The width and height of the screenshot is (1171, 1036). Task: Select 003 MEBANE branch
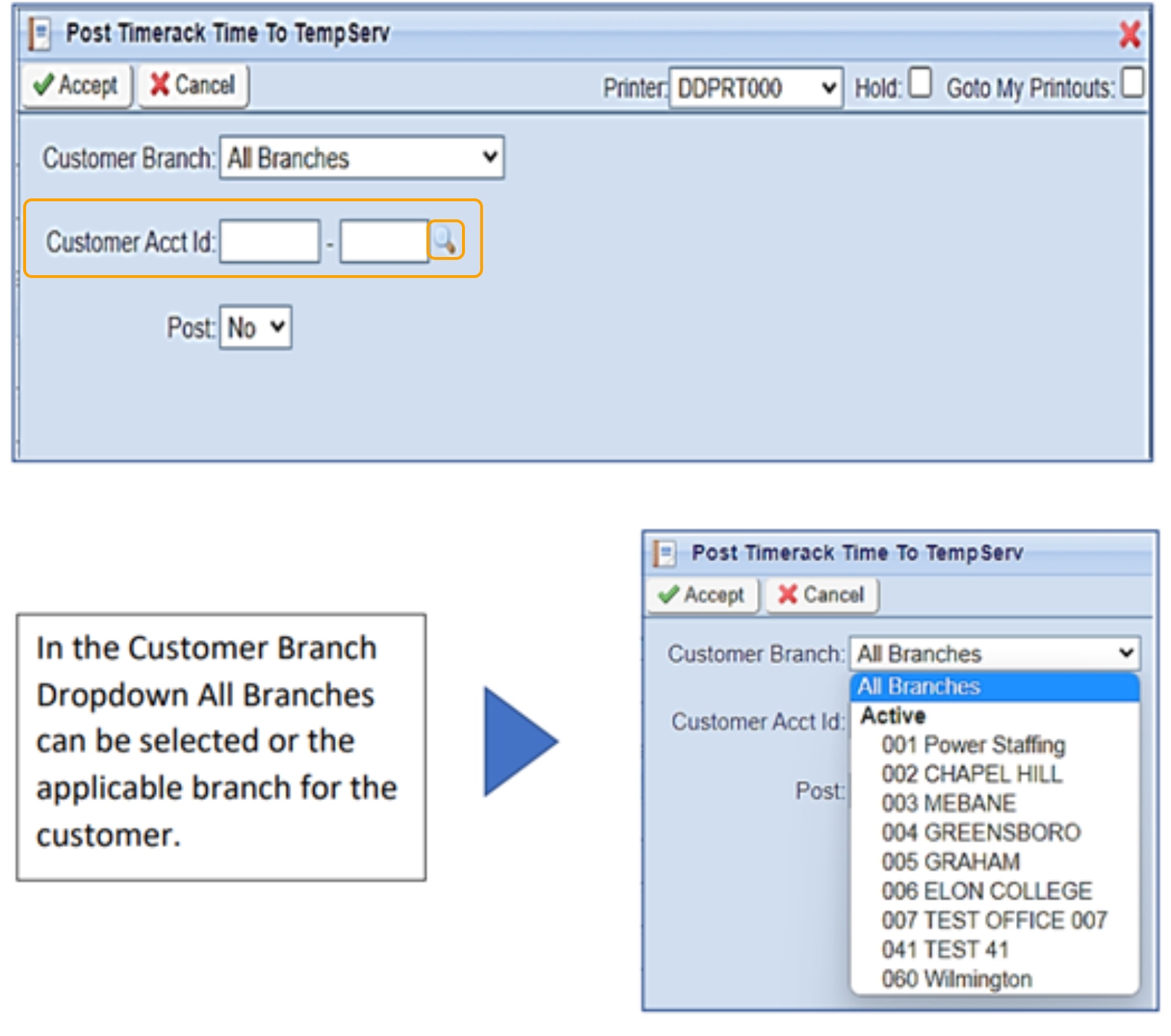[x=949, y=803]
